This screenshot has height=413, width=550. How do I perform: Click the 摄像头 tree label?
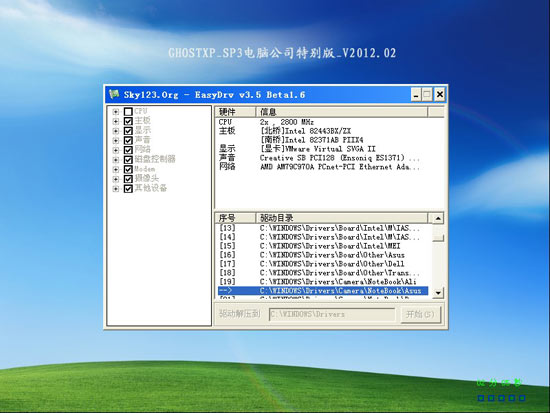pyautogui.click(x=147, y=179)
